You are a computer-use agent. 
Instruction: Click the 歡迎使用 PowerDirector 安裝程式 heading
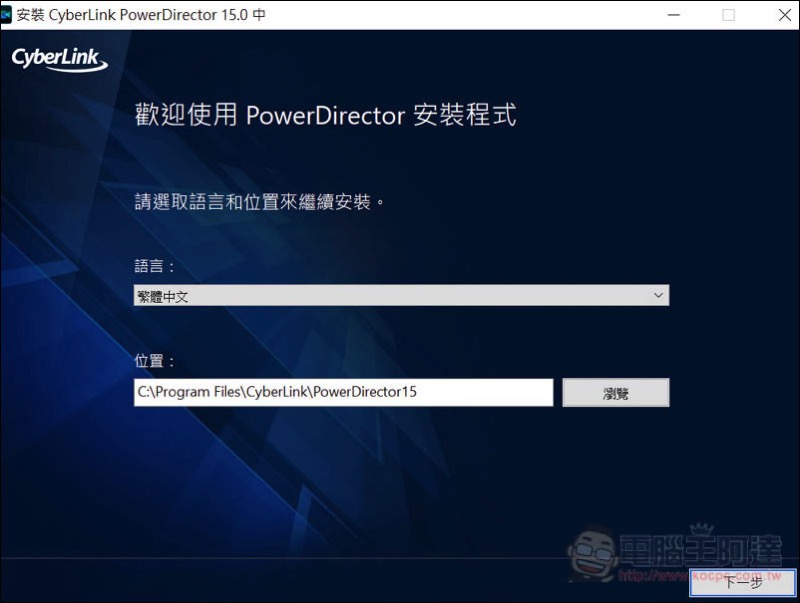[326, 115]
